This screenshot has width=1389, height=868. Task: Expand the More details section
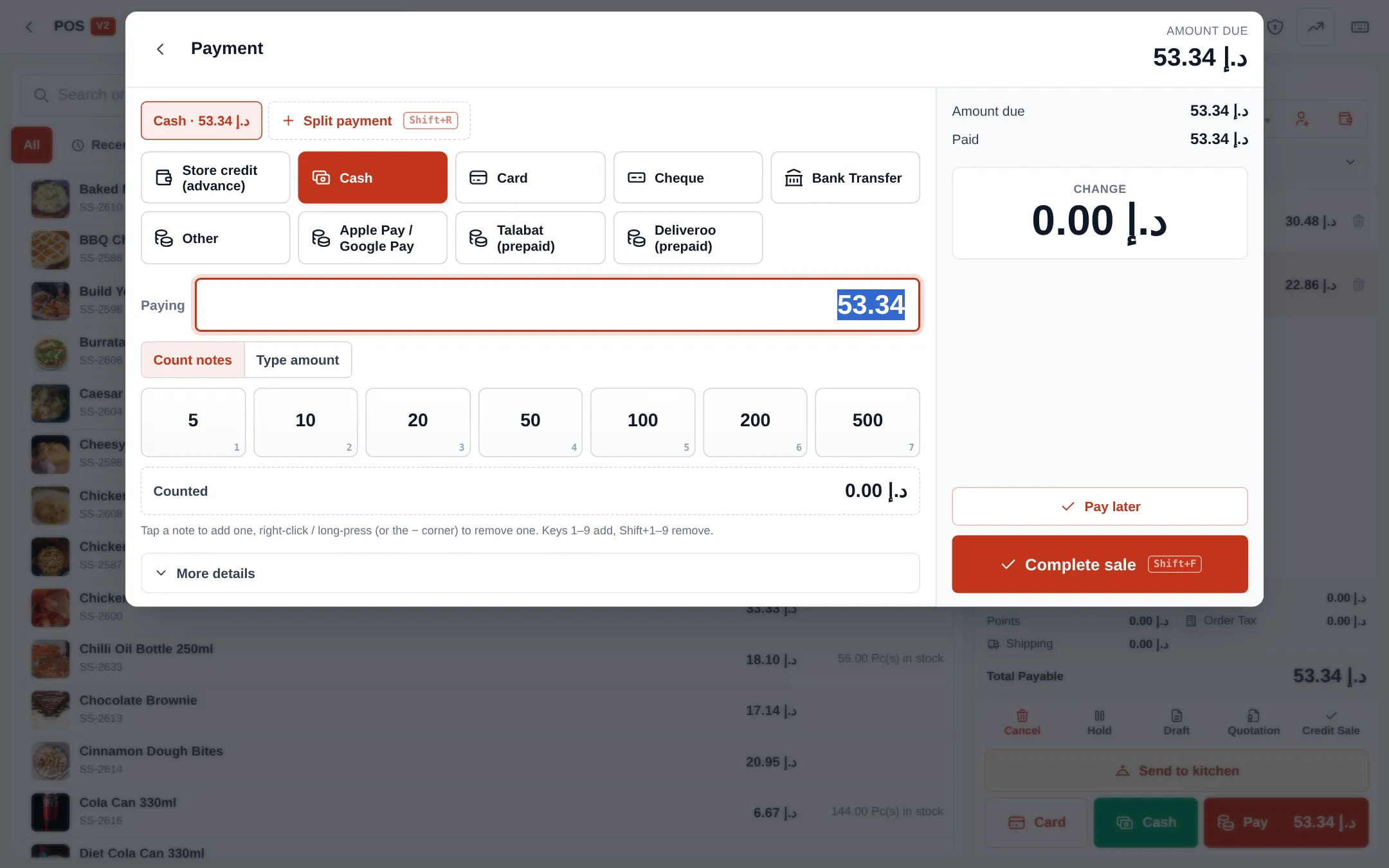pos(530,573)
